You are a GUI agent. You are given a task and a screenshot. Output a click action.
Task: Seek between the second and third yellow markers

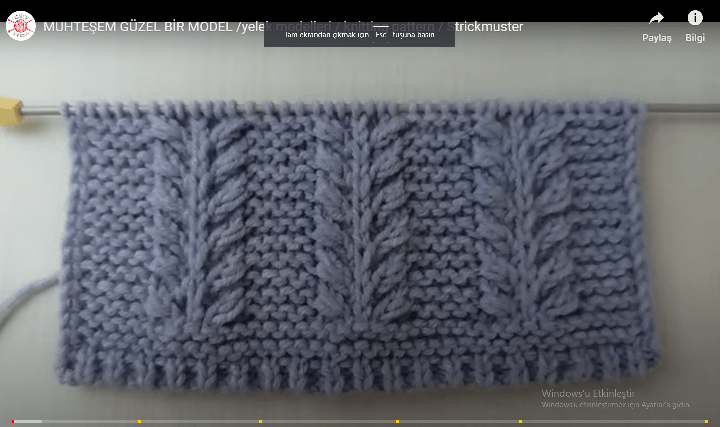pos(328,422)
